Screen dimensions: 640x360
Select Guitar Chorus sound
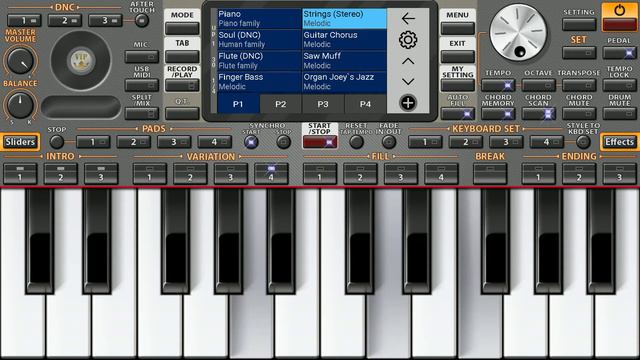coord(344,40)
